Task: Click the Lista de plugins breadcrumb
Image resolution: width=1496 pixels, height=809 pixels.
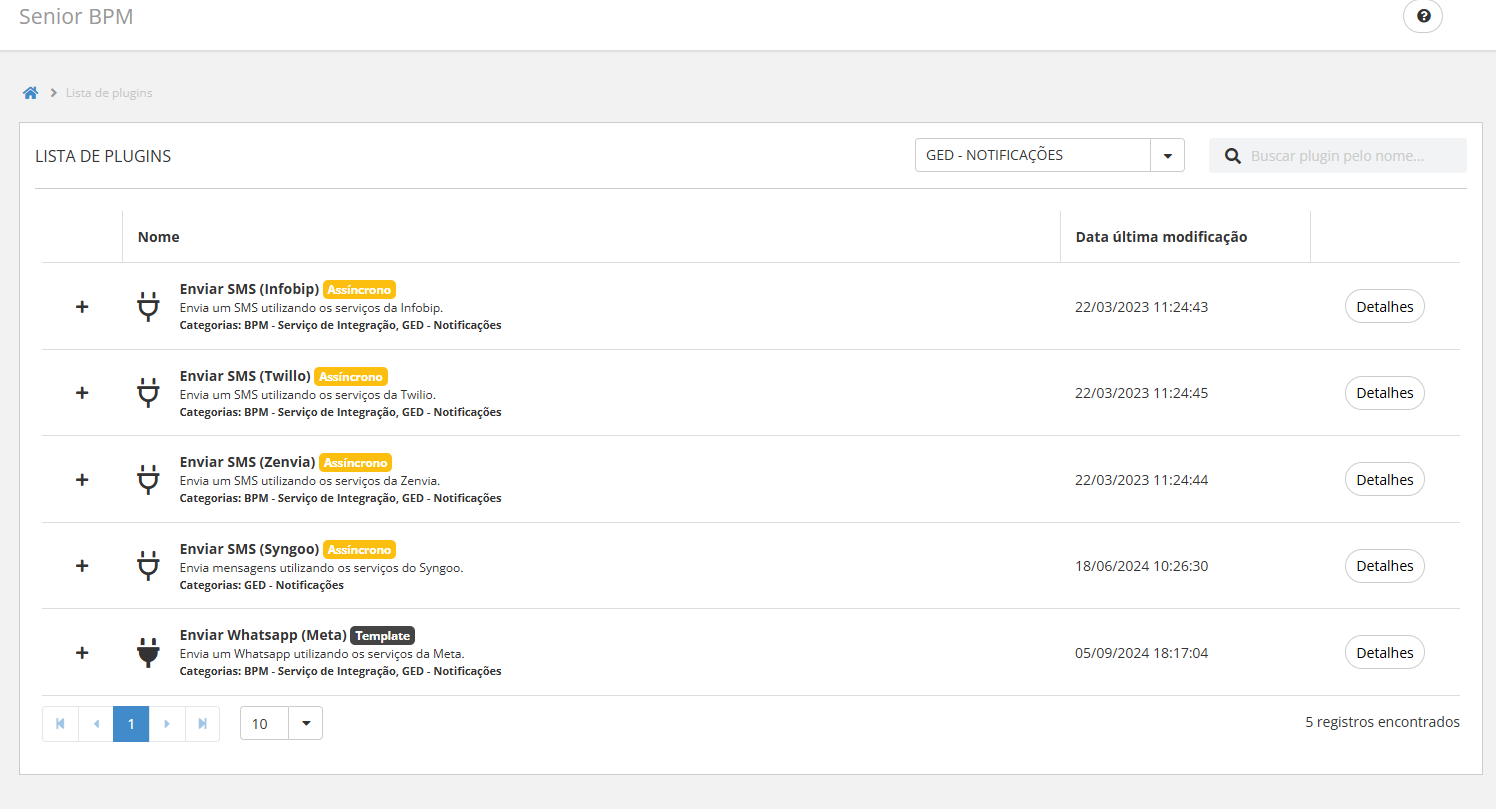Action: [109, 93]
